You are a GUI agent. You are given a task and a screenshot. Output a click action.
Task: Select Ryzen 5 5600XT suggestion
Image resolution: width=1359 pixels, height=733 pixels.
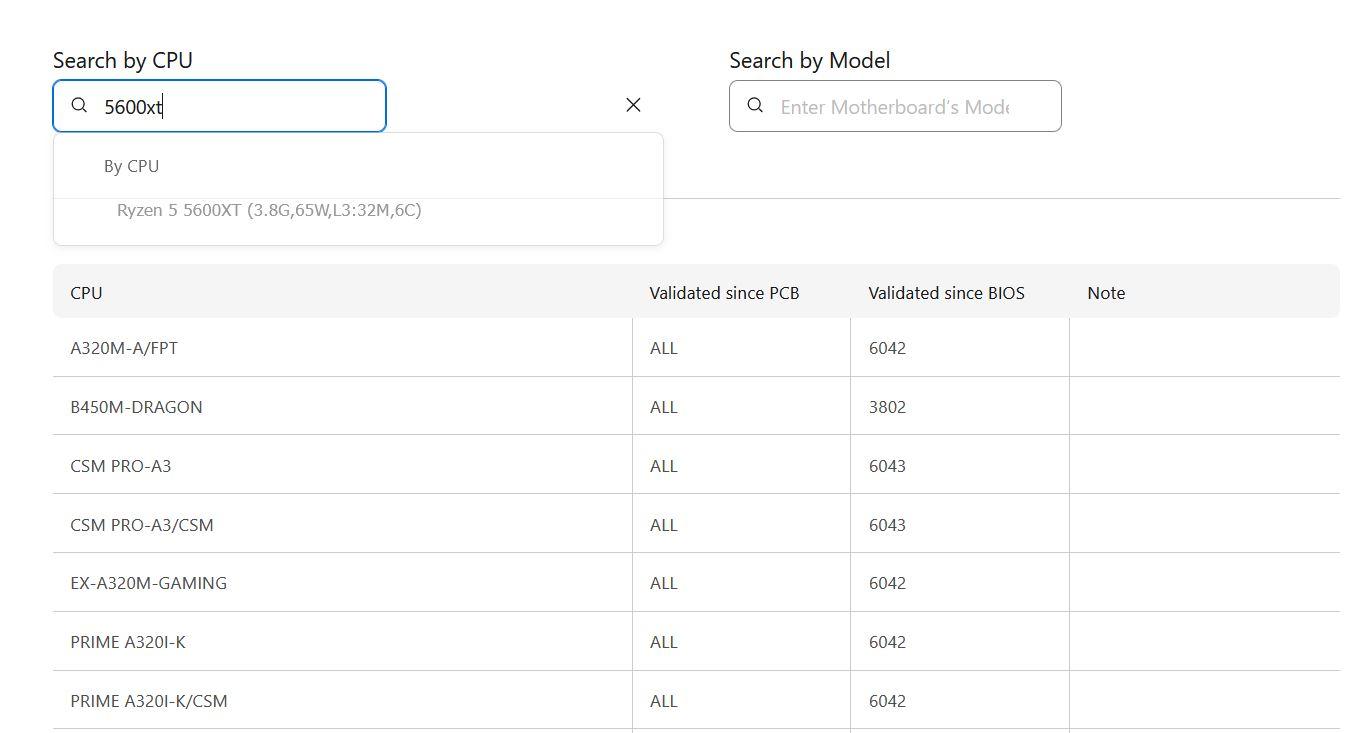coord(269,210)
